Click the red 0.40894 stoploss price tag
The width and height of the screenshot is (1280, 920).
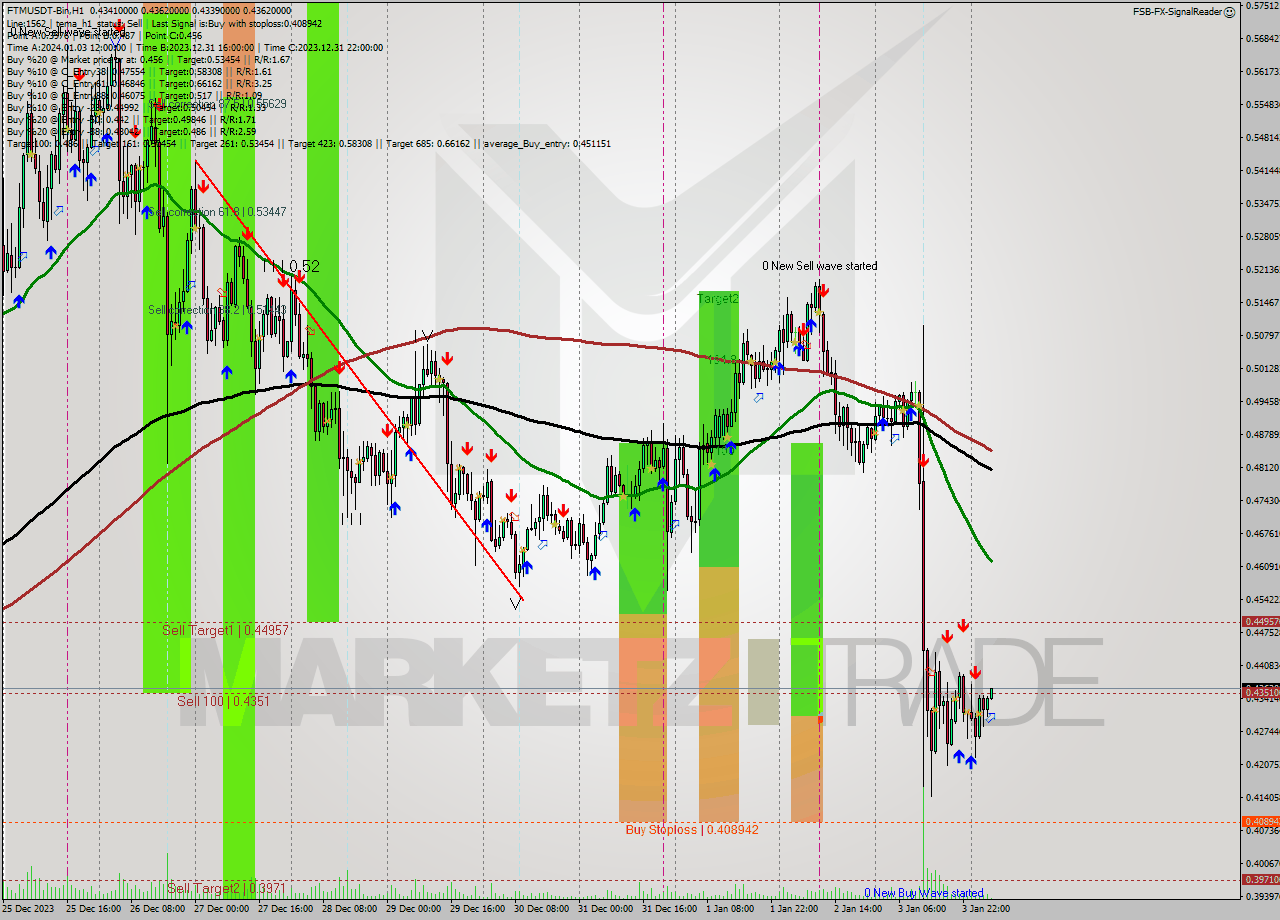click(1259, 821)
